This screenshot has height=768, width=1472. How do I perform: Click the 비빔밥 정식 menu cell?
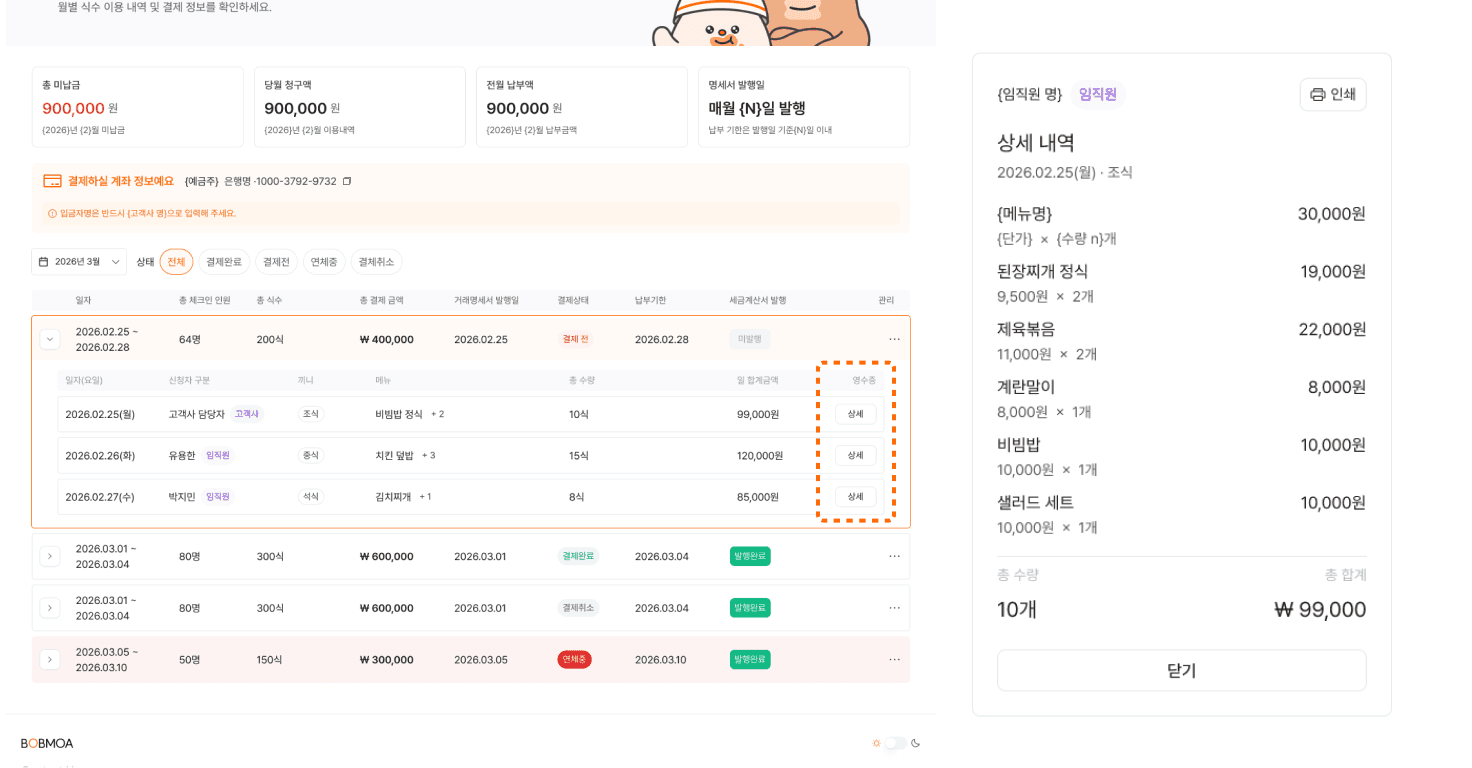[399, 414]
